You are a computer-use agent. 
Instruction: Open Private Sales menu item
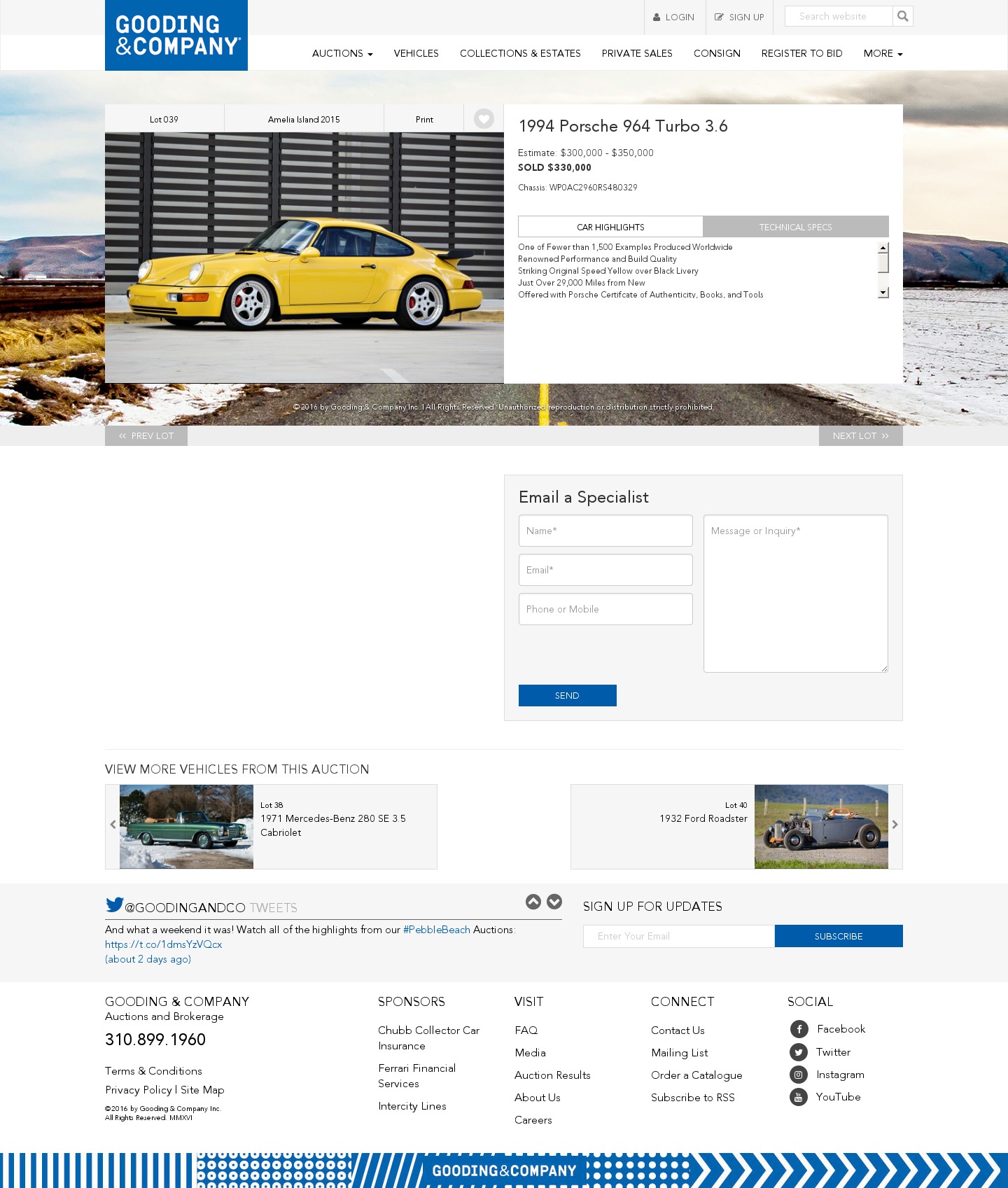click(637, 53)
